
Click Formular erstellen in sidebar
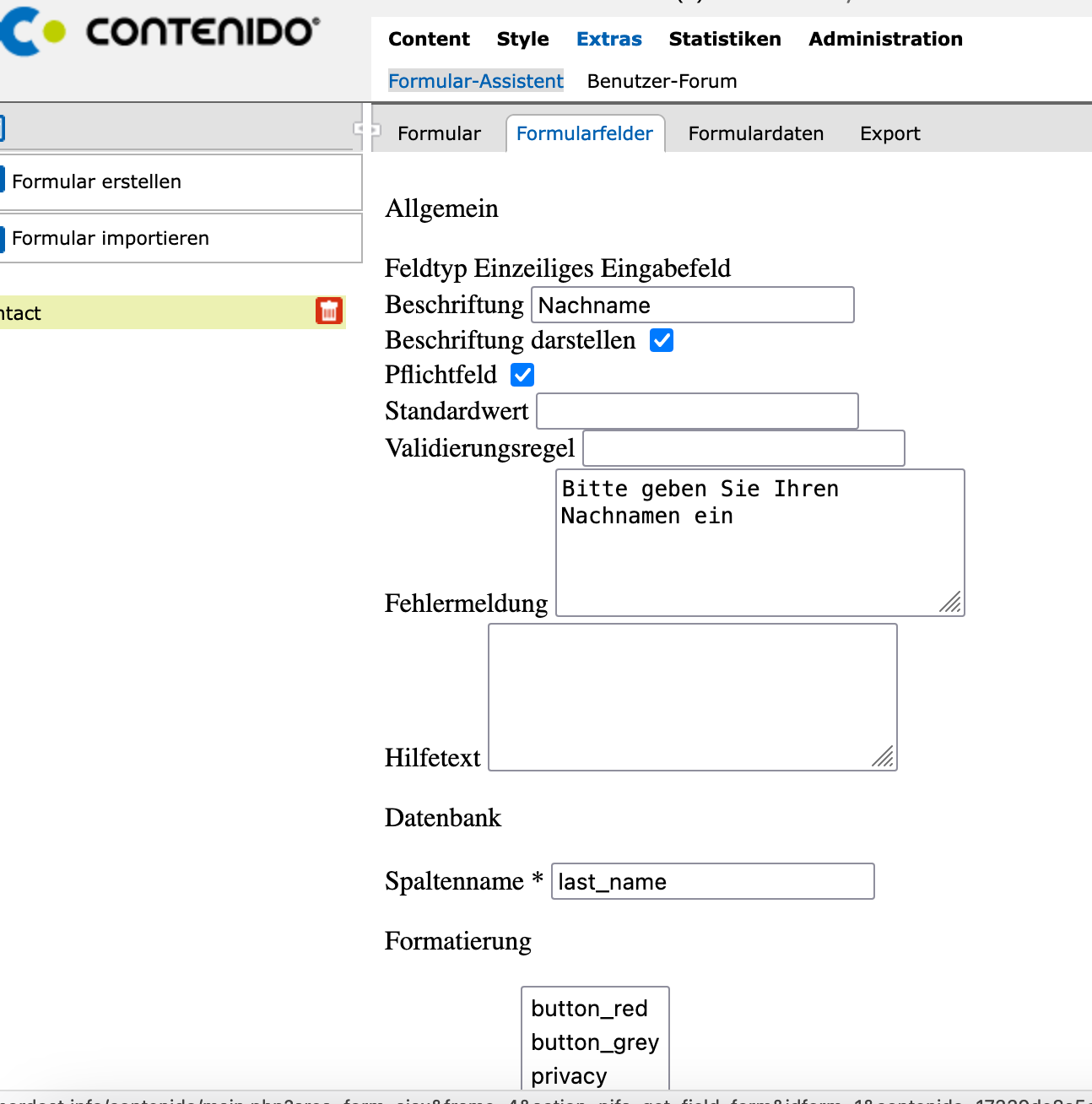click(x=96, y=181)
